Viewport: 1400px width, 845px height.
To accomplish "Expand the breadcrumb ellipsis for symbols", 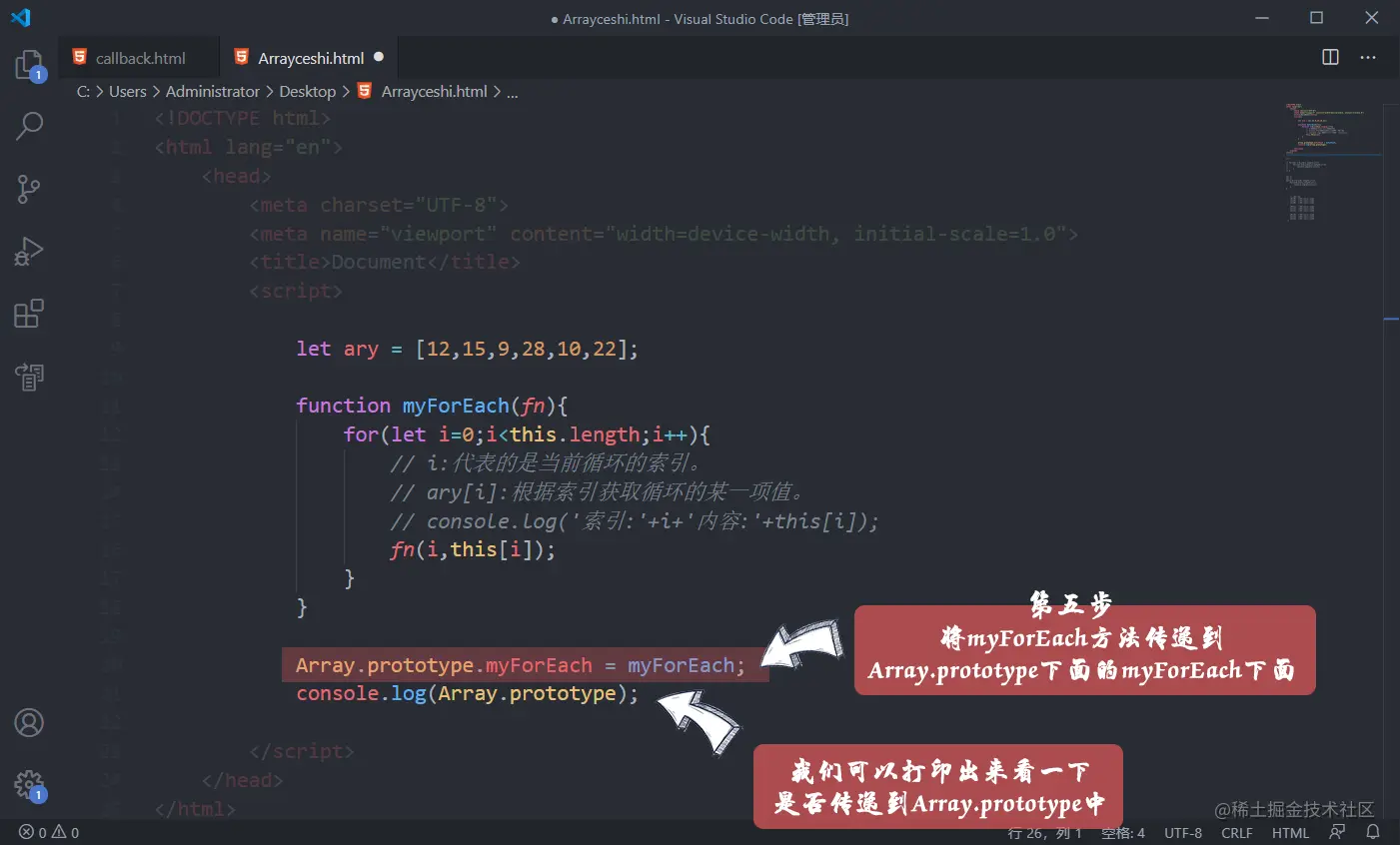I will pyautogui.click(x=512, y=91).
